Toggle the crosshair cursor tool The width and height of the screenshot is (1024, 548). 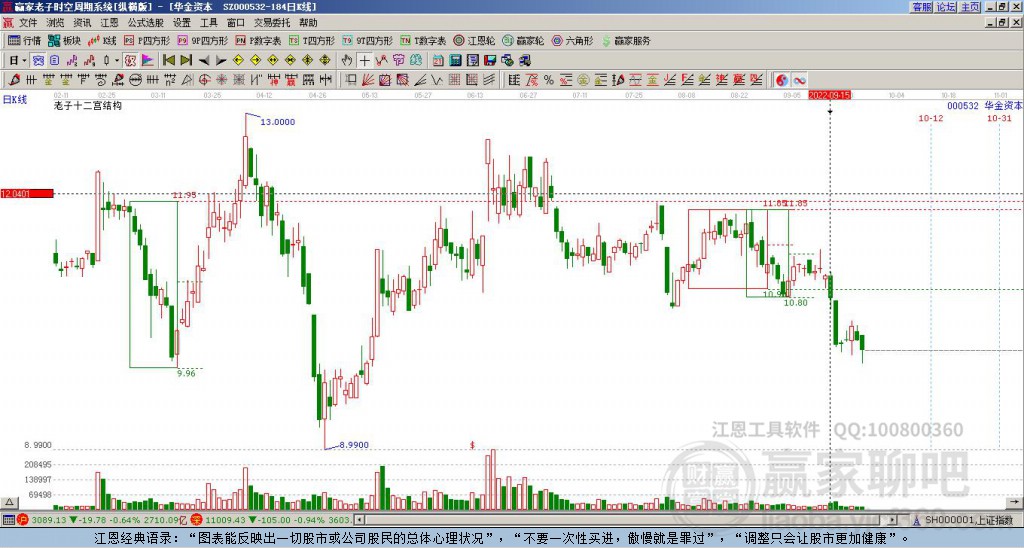(364, 61)
